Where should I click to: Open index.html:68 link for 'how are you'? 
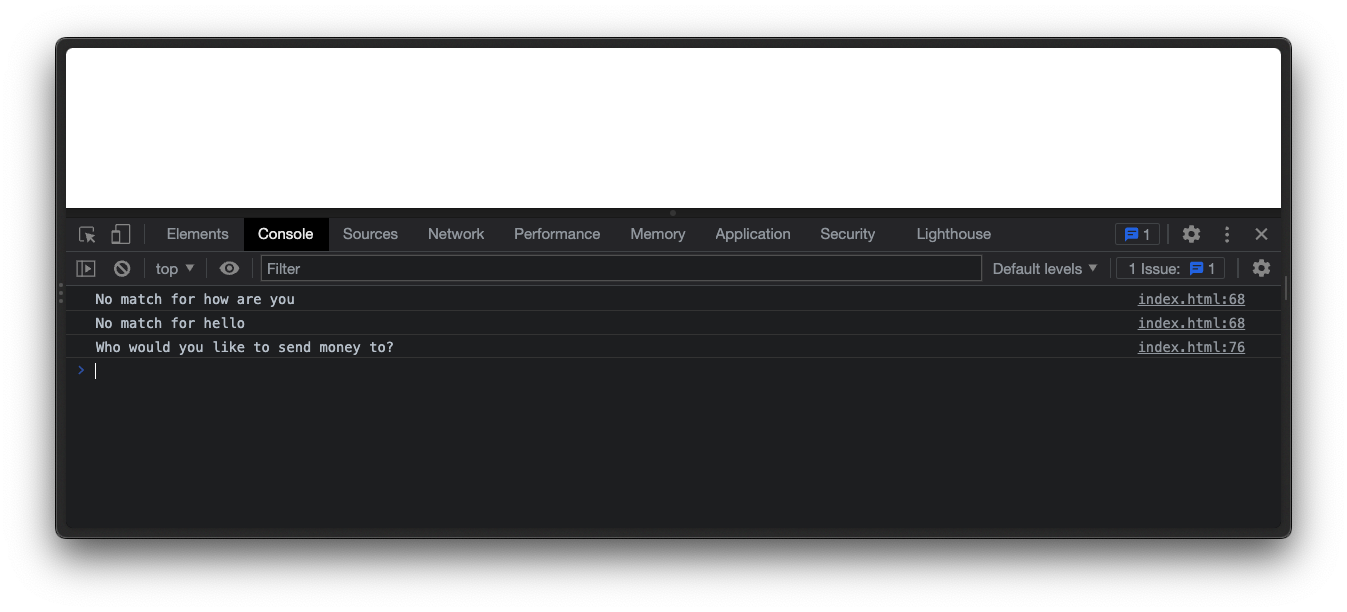(1191, 299)
